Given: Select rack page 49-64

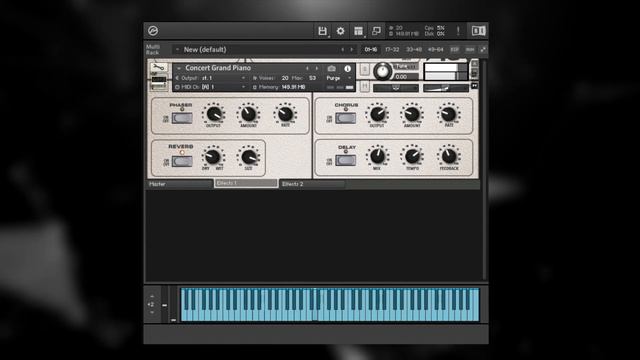Looking at the screenshot, I should tap(435, 49).
